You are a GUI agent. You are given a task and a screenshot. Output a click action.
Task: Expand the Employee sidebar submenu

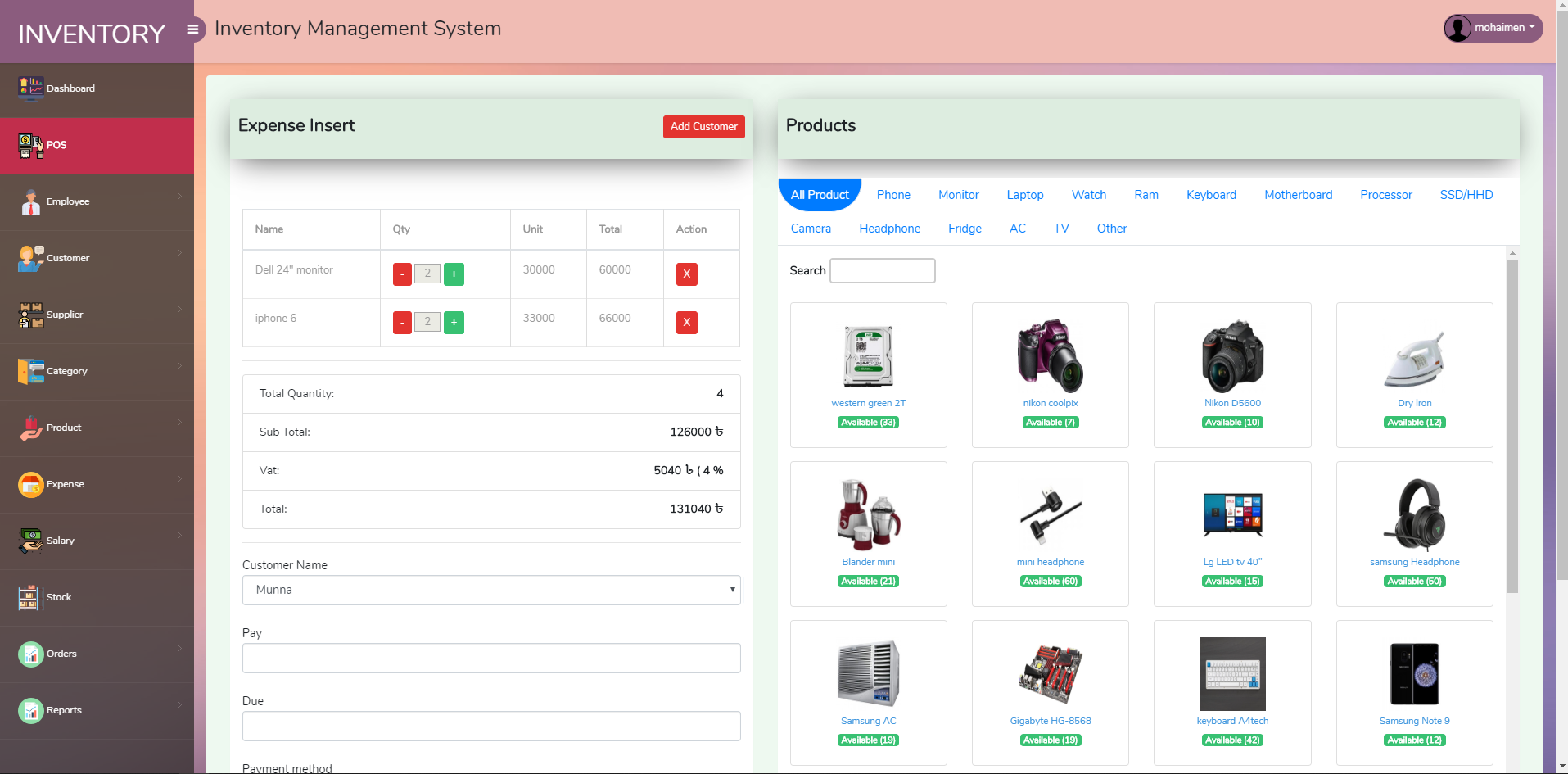click(179, 197)
